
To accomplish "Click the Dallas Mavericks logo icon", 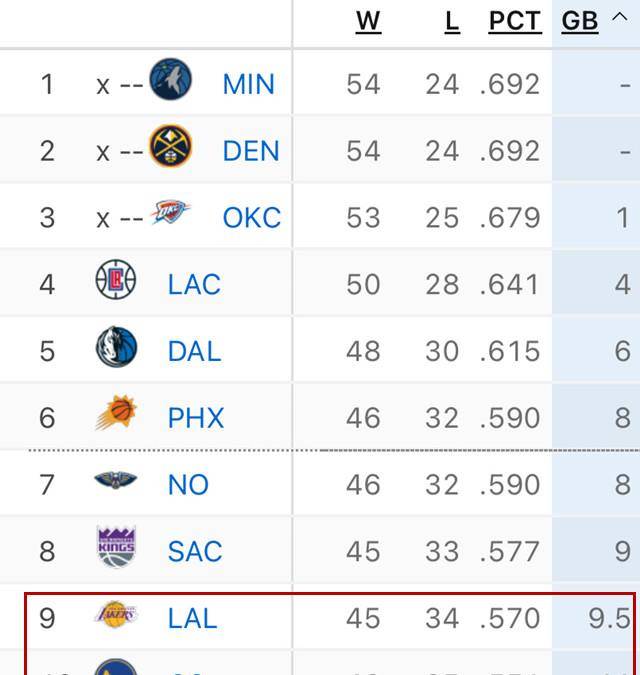I will click(x=116, y=348).
